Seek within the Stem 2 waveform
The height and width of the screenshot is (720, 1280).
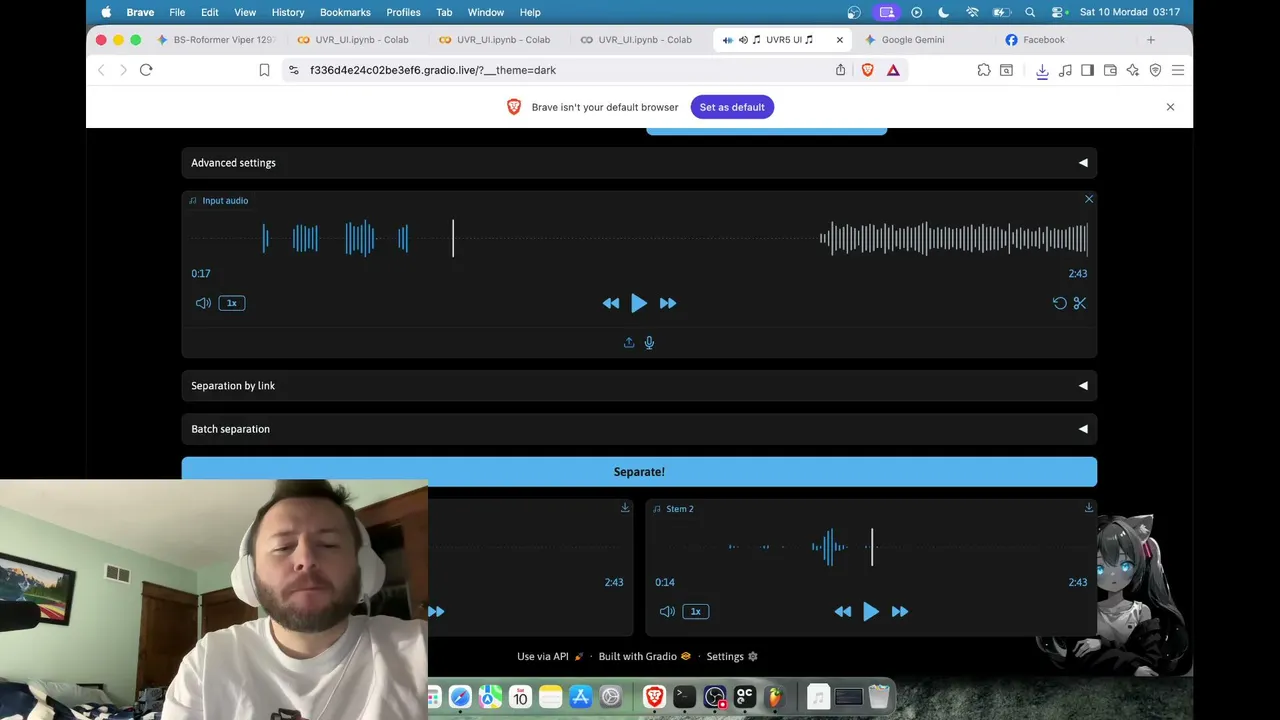[871, 547]
